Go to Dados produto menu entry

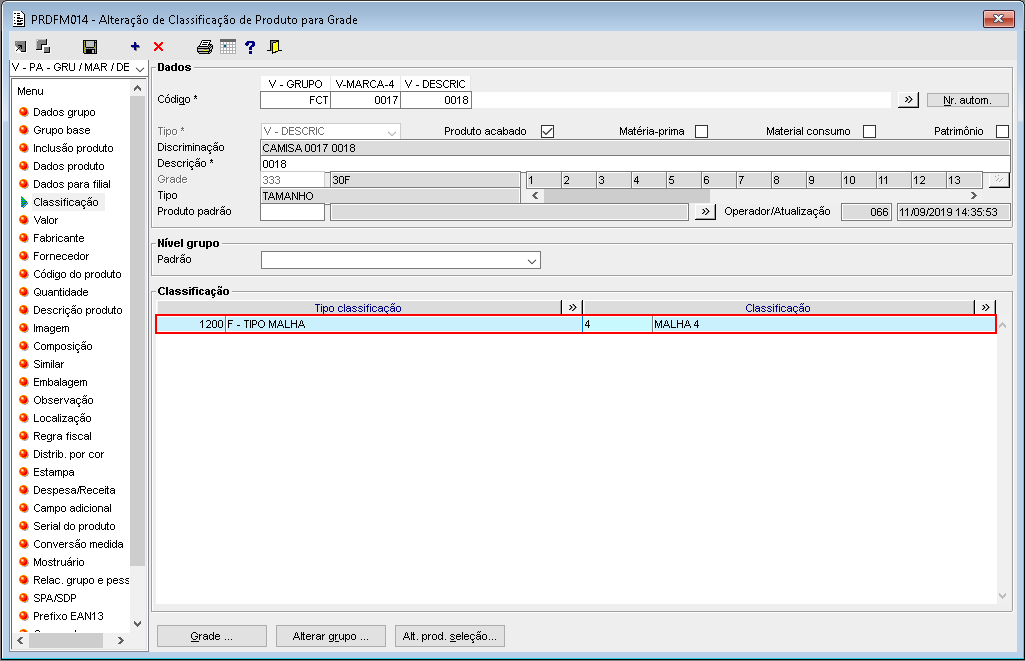[69, 166]
